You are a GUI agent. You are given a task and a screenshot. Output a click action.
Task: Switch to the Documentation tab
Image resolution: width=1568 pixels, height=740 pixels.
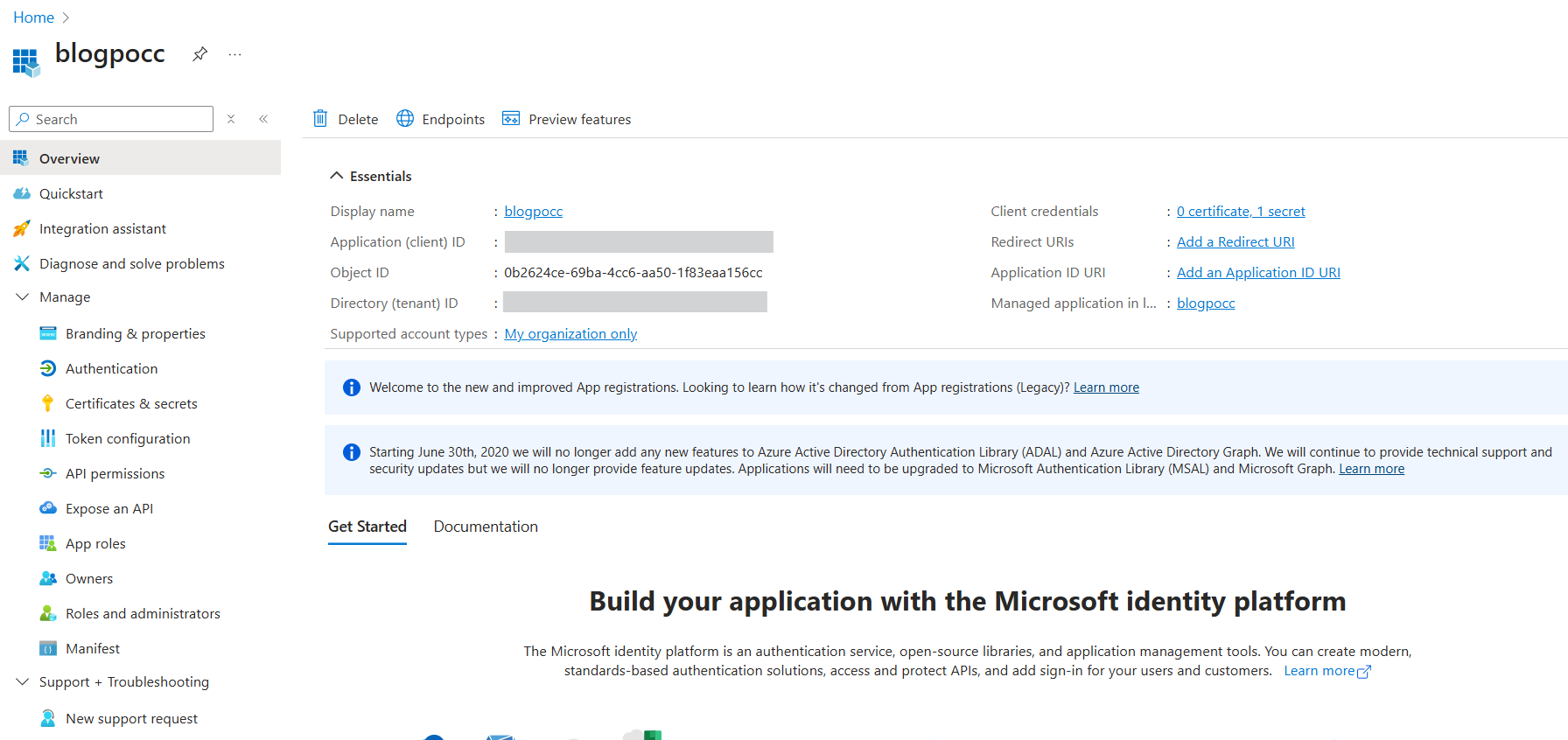486,527
